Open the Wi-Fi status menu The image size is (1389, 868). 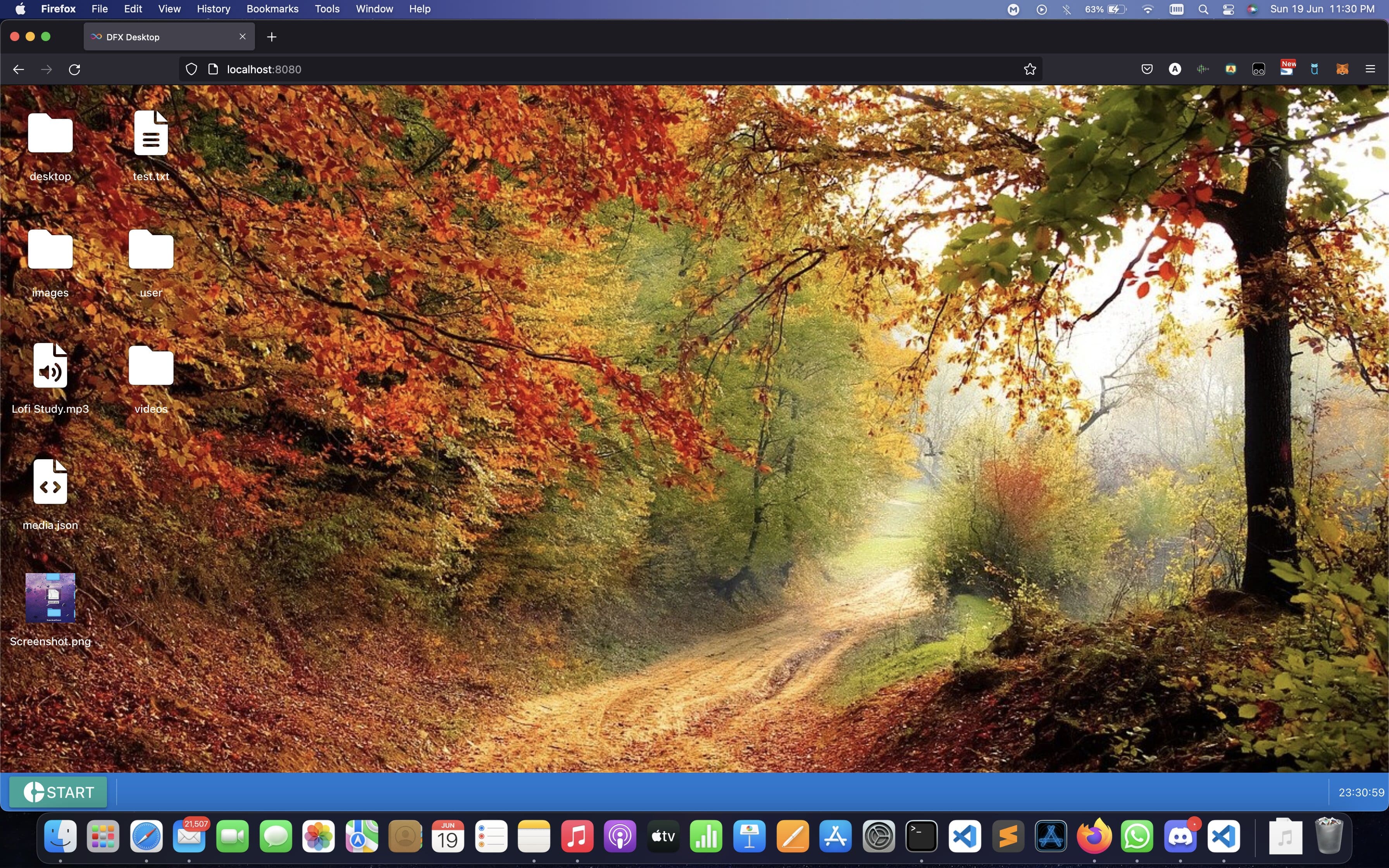(x=1148, y=9)
